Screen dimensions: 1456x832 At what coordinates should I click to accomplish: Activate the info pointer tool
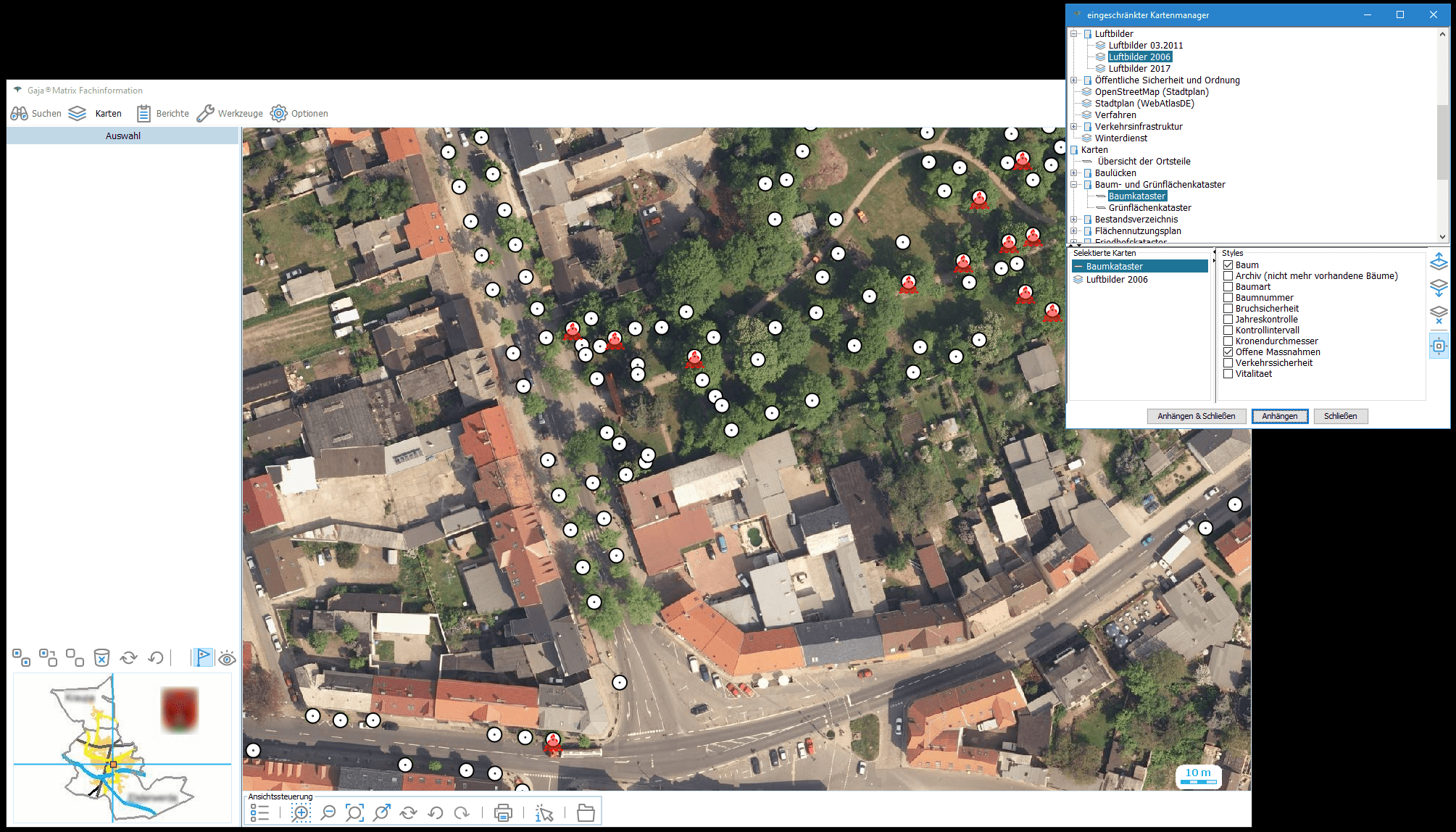click(544, 813)
